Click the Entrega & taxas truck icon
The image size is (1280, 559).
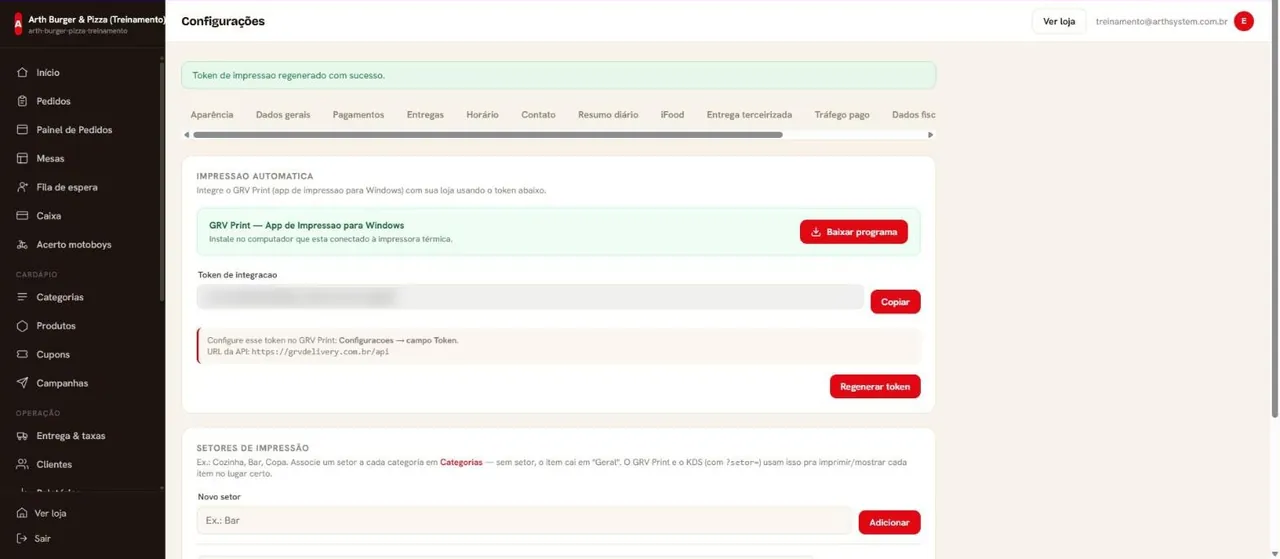pos(22,436)
